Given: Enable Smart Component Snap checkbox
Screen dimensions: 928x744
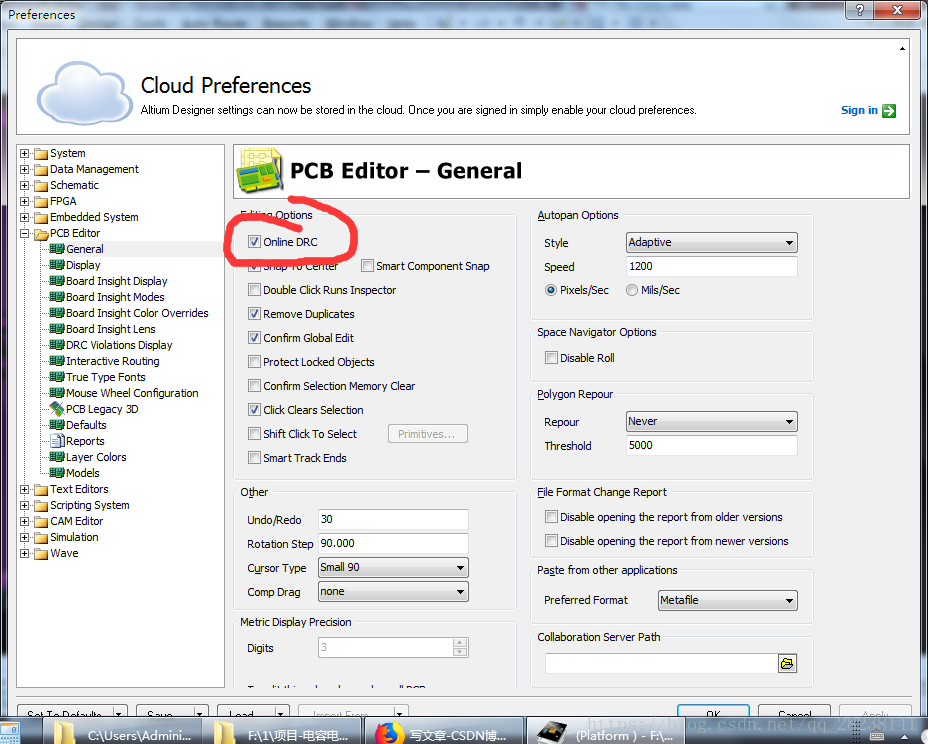Looking at the screenshot, I should pyautogui.click(x=368, y=266).
